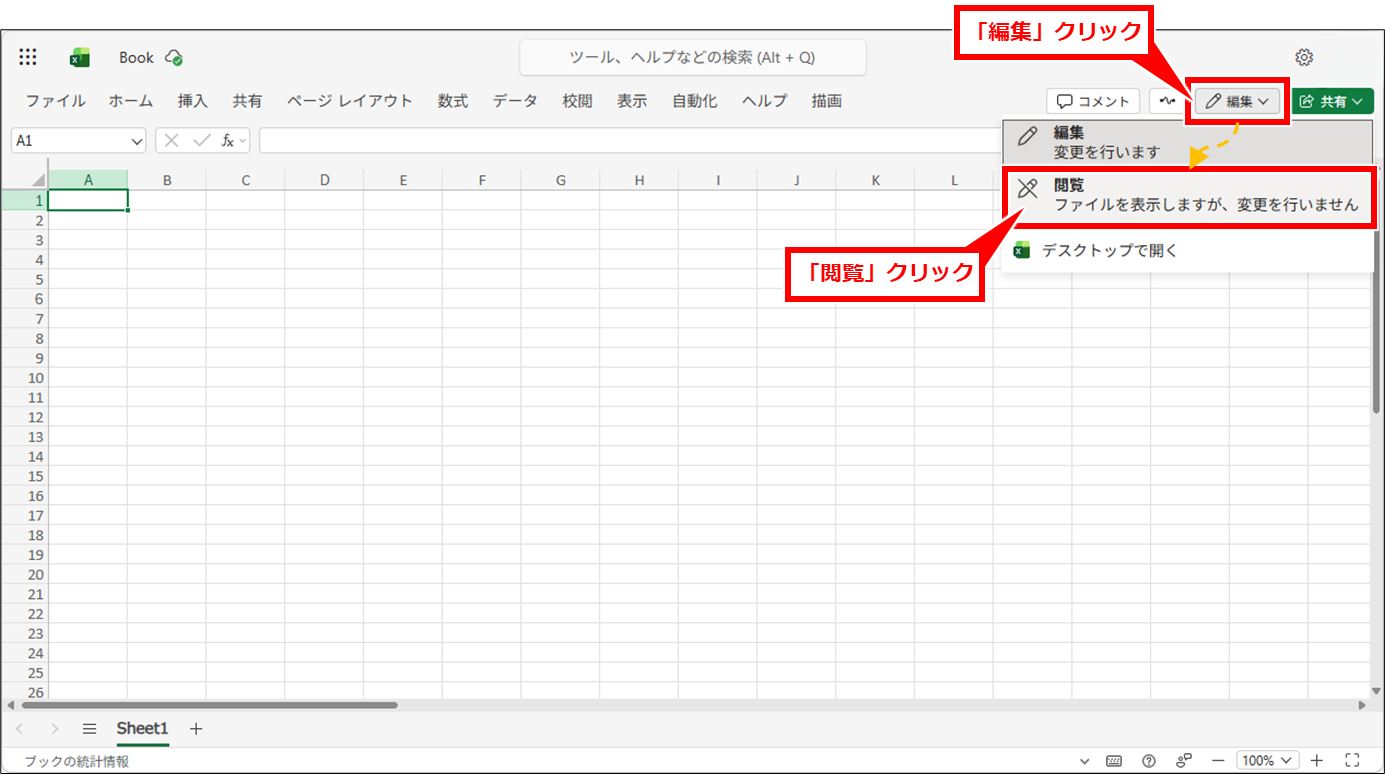The width and height of the screenshot is (1385, 774).
Task: Open the app launcher grid icon
Action: tap(28, 57)
